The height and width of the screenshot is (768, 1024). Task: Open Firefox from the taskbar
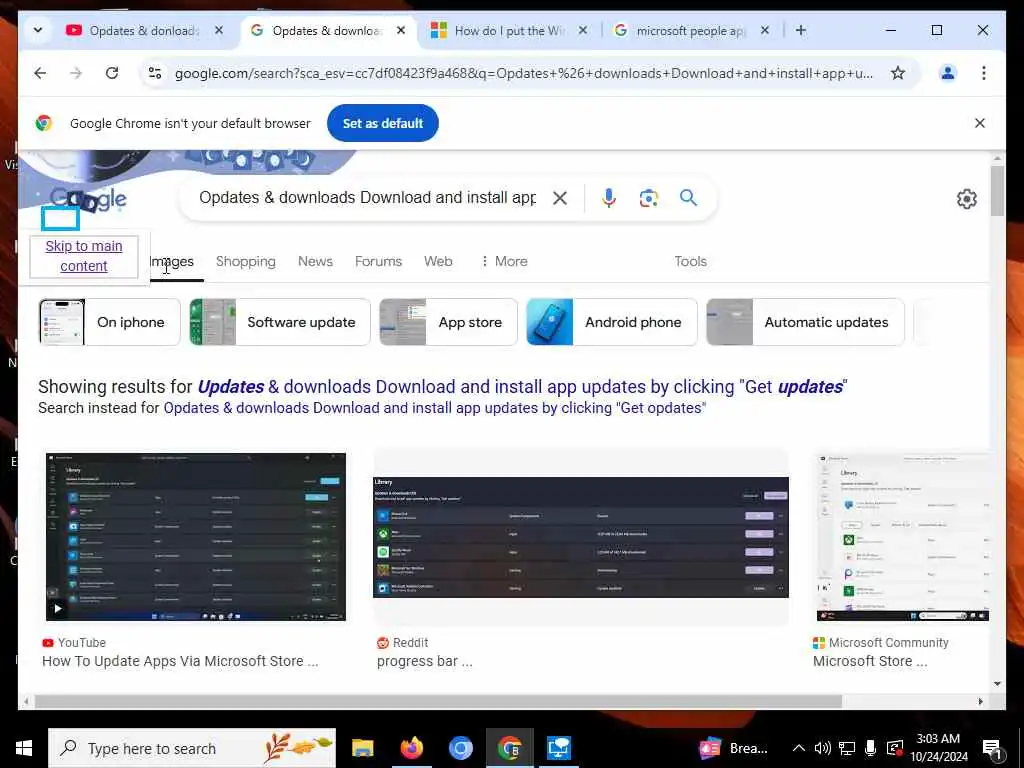coord(411,748)
